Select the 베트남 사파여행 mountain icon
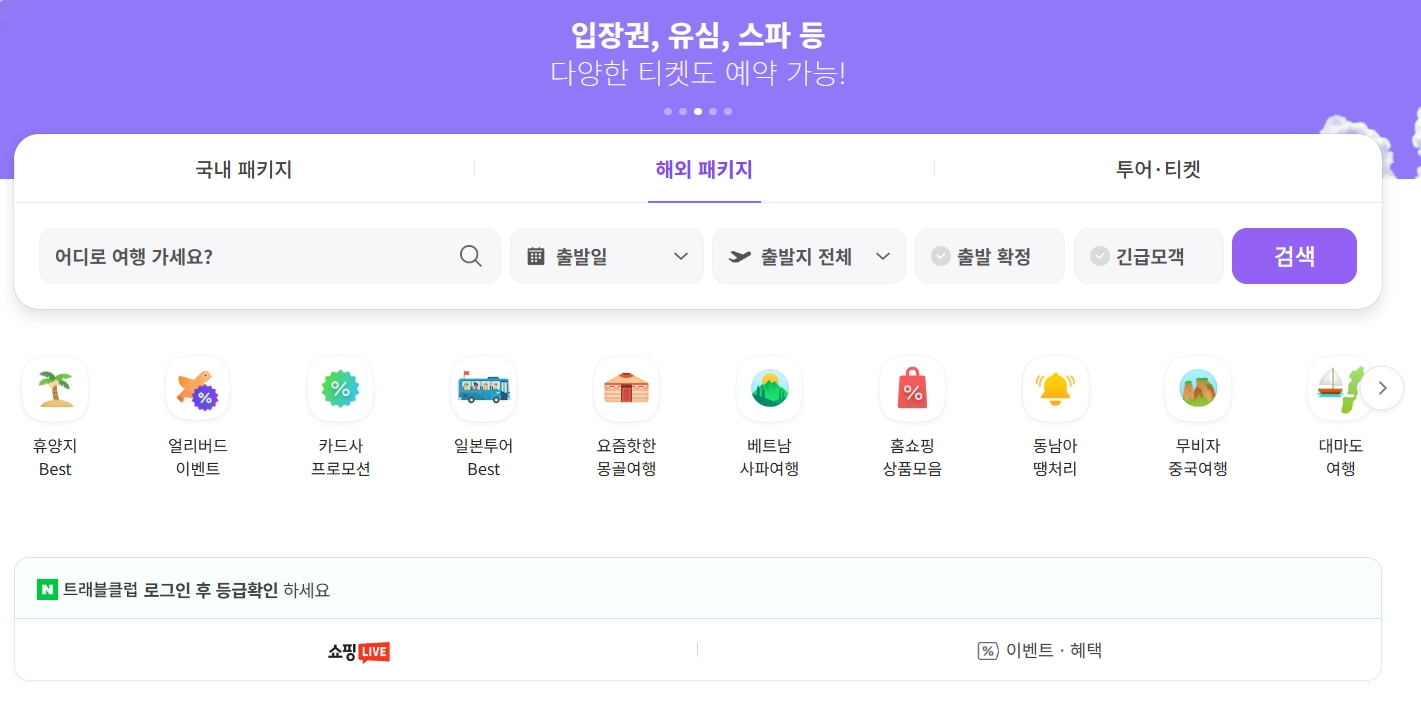This screenshot has width=1421, height=704. point(769,389)
